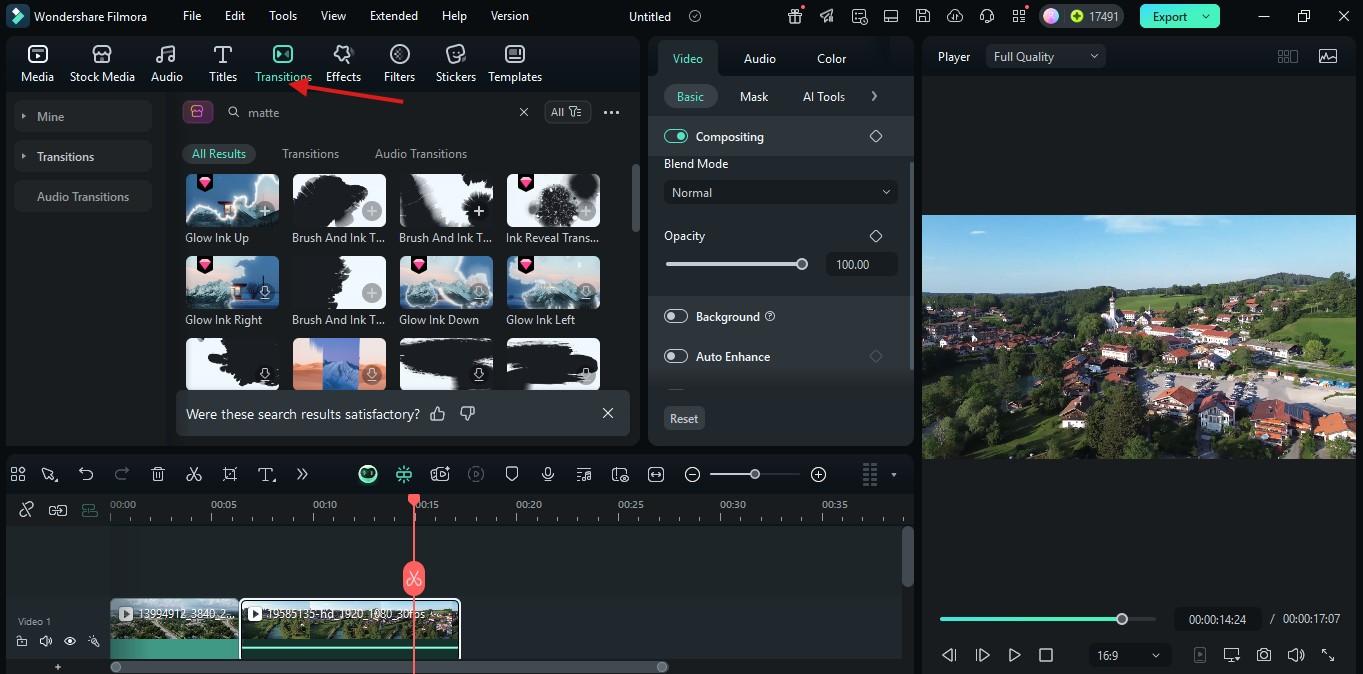Viewport: 1363px width, 674px height.
Task: Select the Mask sub-tab
Action: pyautogui.click(x=754, y=96)
